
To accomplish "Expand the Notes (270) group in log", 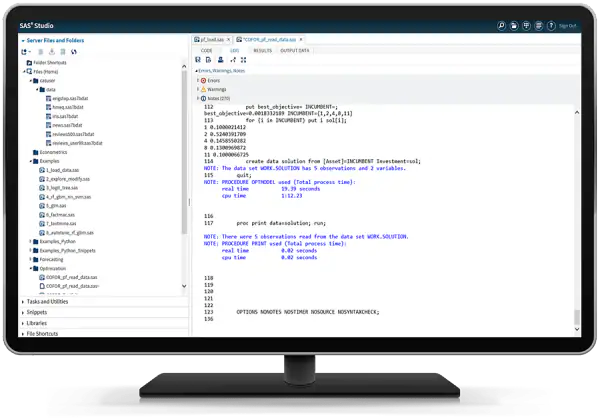I will point(198,98).
